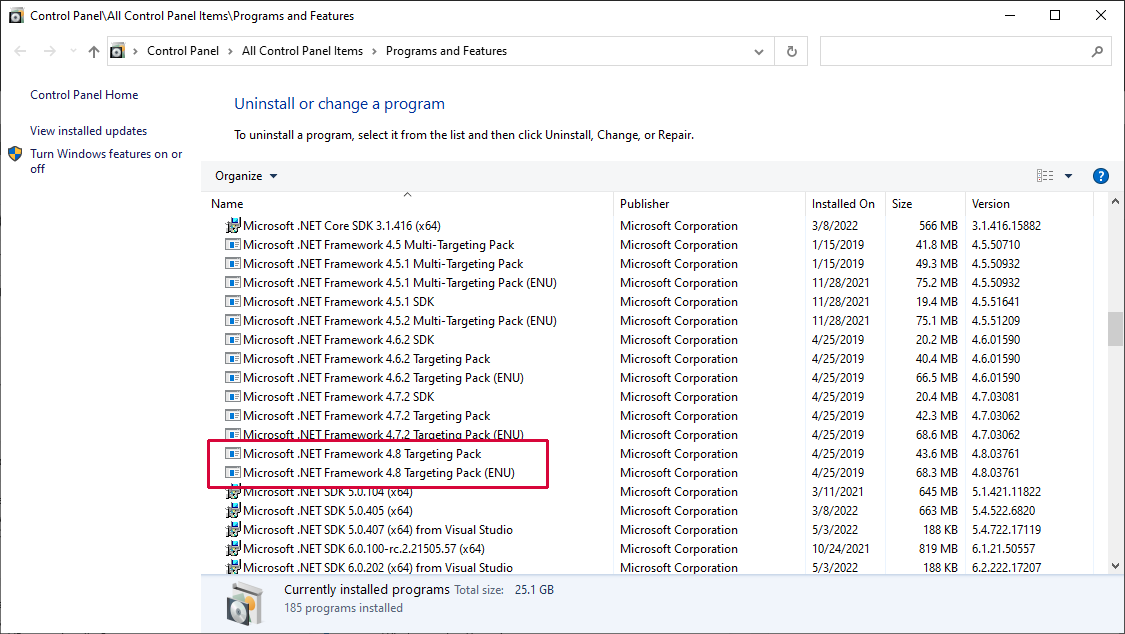The height and width of the screenshot is (634, 1125).
Task: Open address bar history dropdown
Action: pyautogui.click(x=759, y=52)
